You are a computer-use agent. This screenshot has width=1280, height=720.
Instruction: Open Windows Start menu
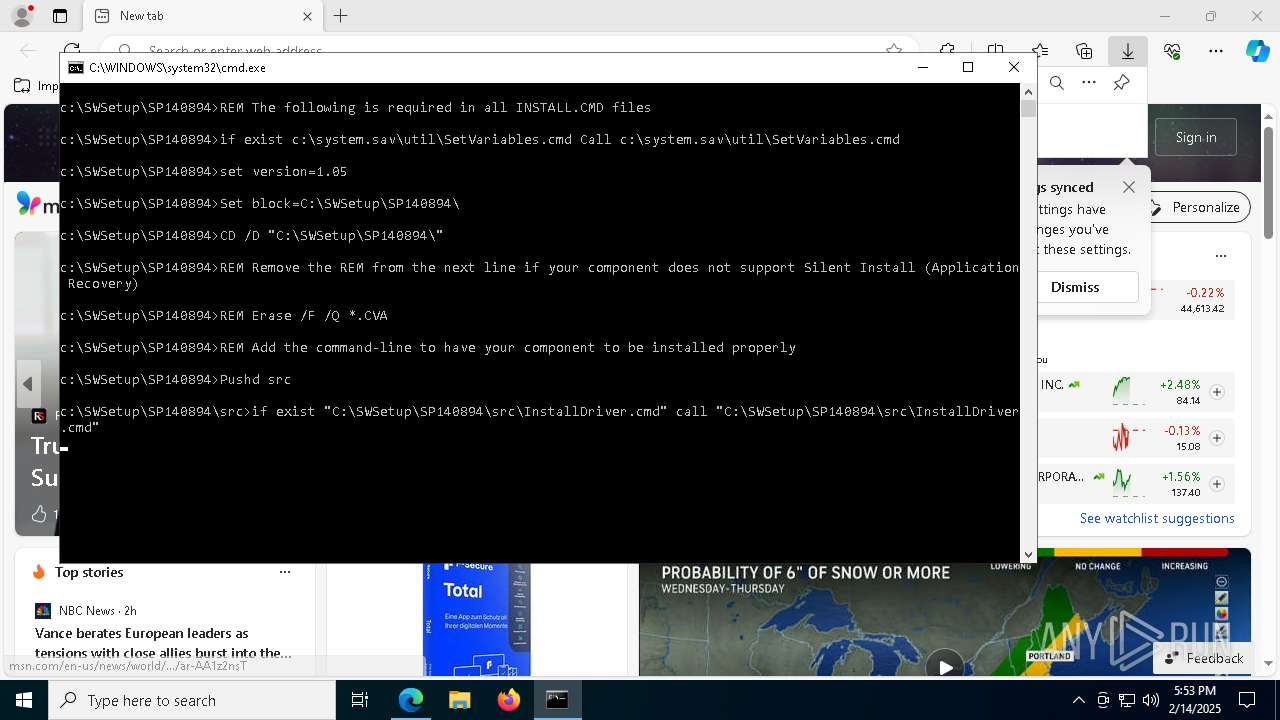[x=24, y=700]
